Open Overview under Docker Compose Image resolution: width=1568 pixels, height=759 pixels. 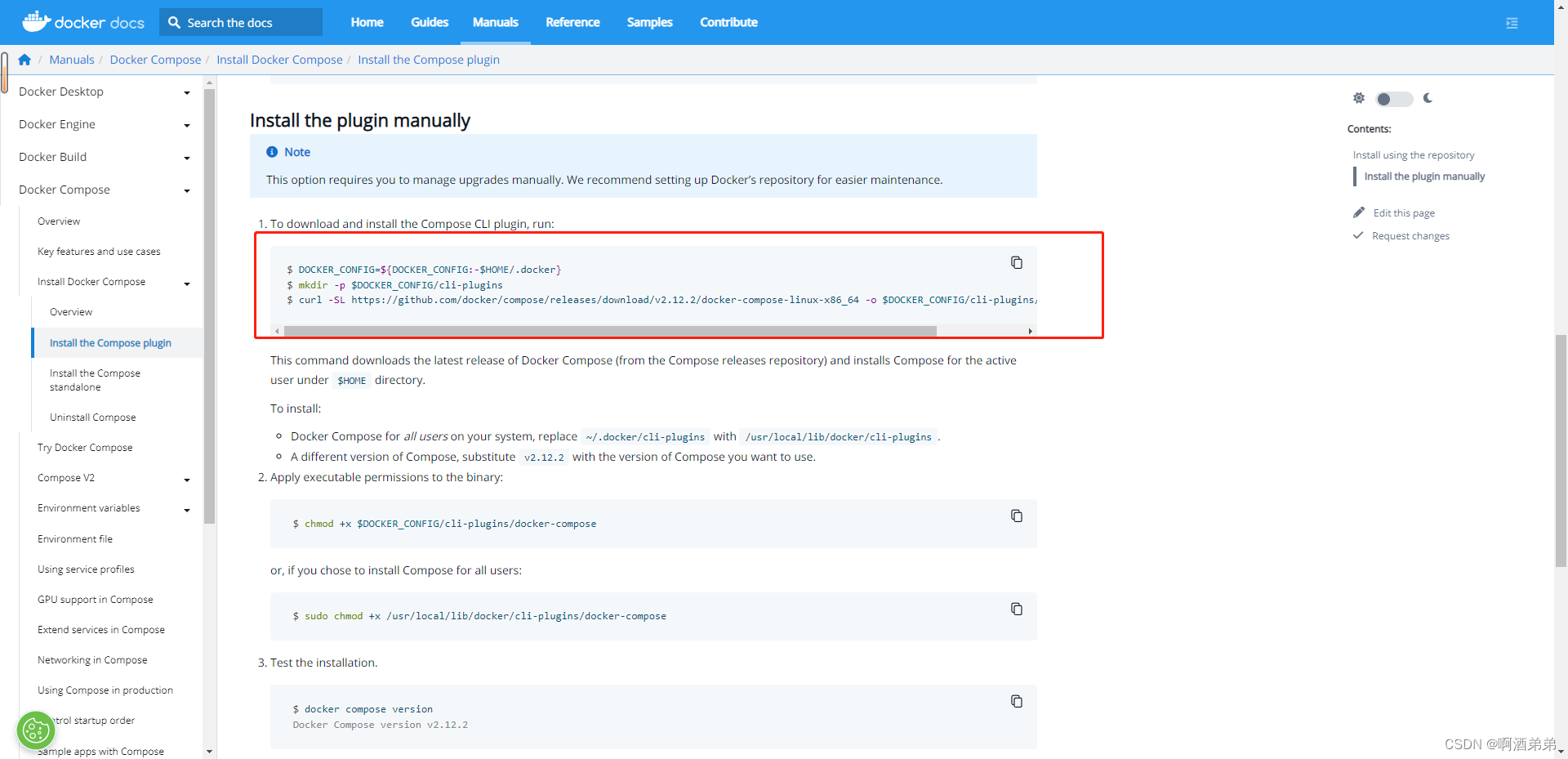click(59, 221)
